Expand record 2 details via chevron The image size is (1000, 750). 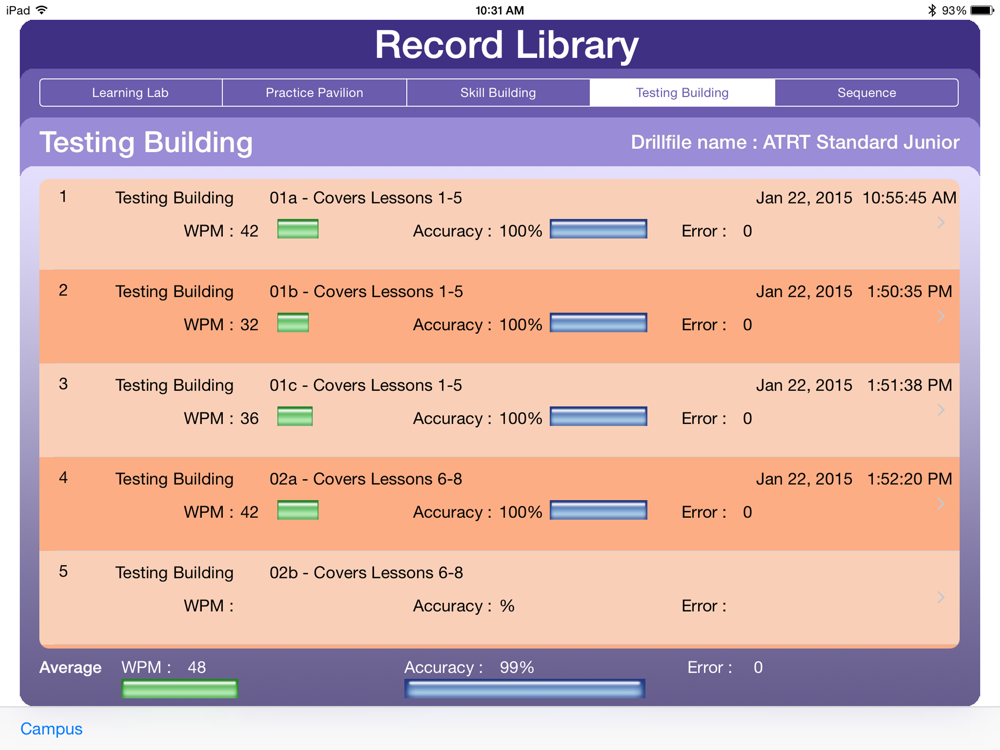point(941,316)
